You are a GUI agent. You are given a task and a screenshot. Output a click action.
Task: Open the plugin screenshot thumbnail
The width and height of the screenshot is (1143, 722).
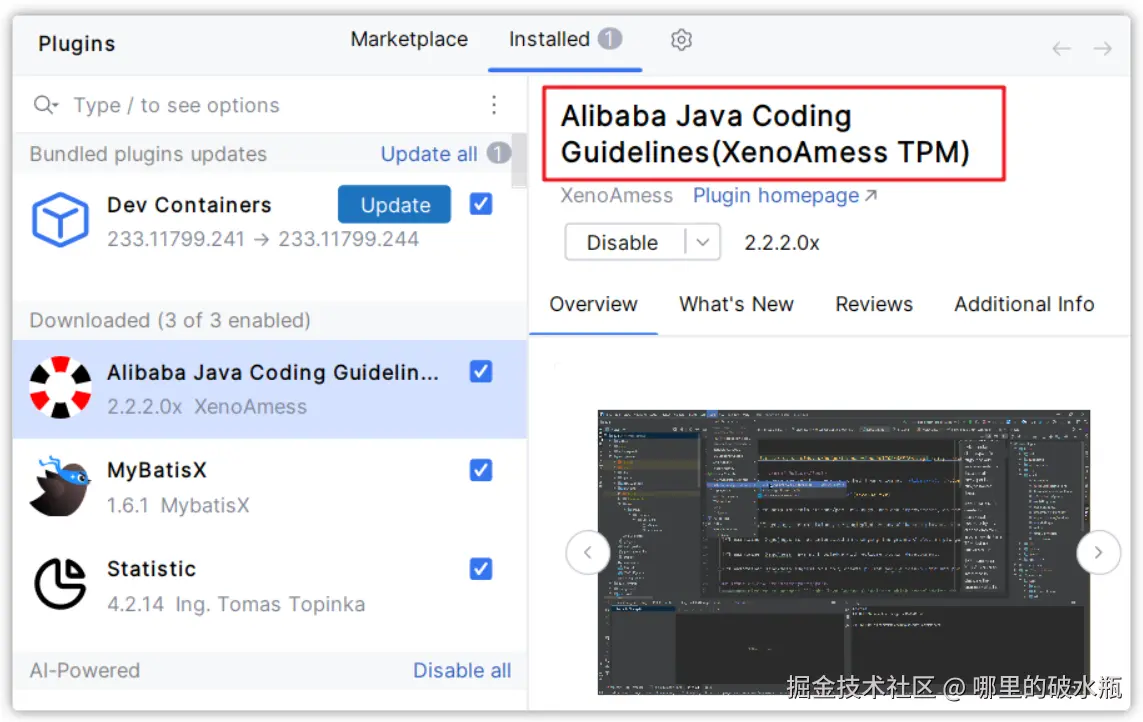coord(843,552)
